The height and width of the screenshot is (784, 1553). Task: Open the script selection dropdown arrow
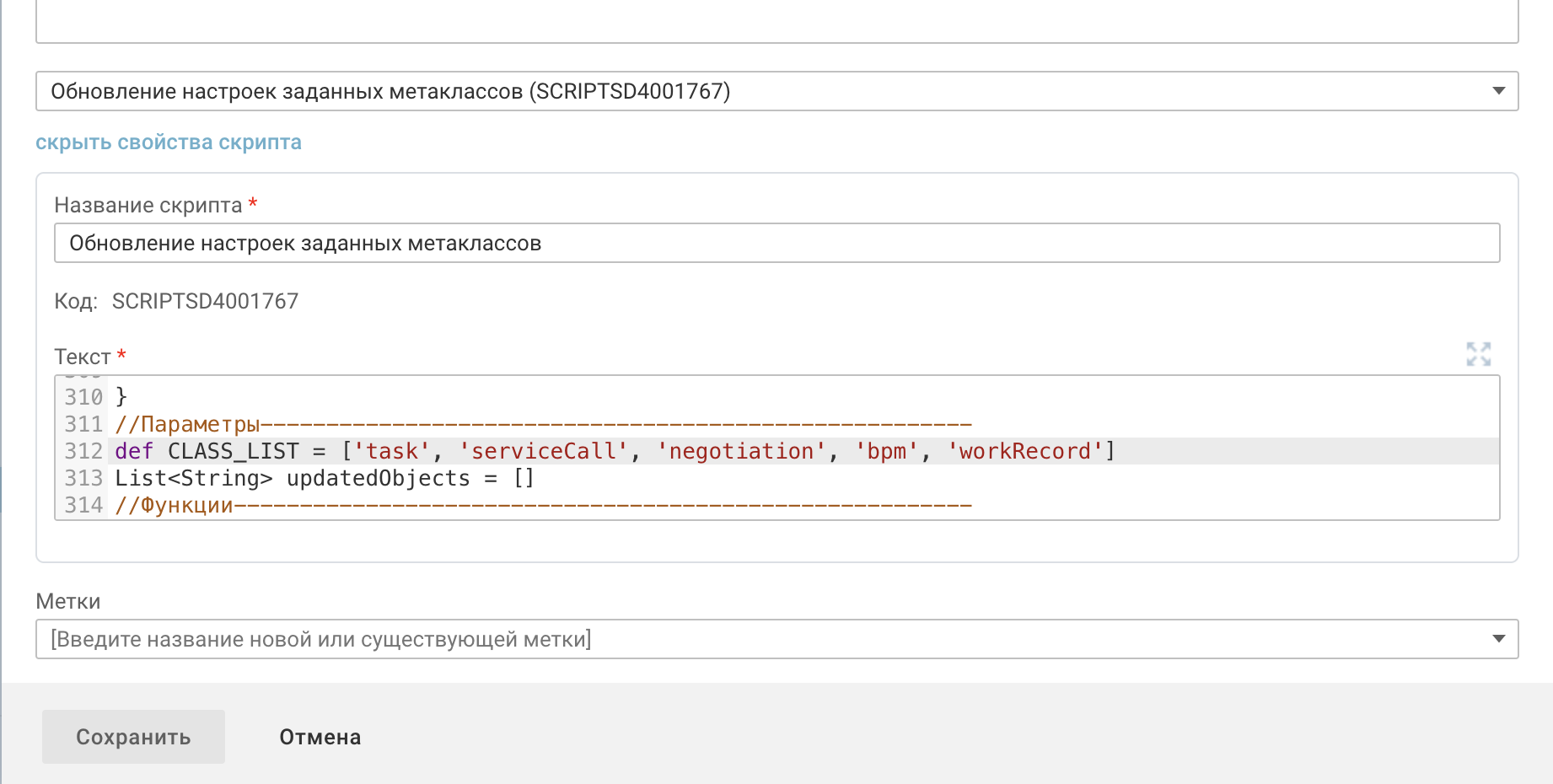pos(1498,91)
